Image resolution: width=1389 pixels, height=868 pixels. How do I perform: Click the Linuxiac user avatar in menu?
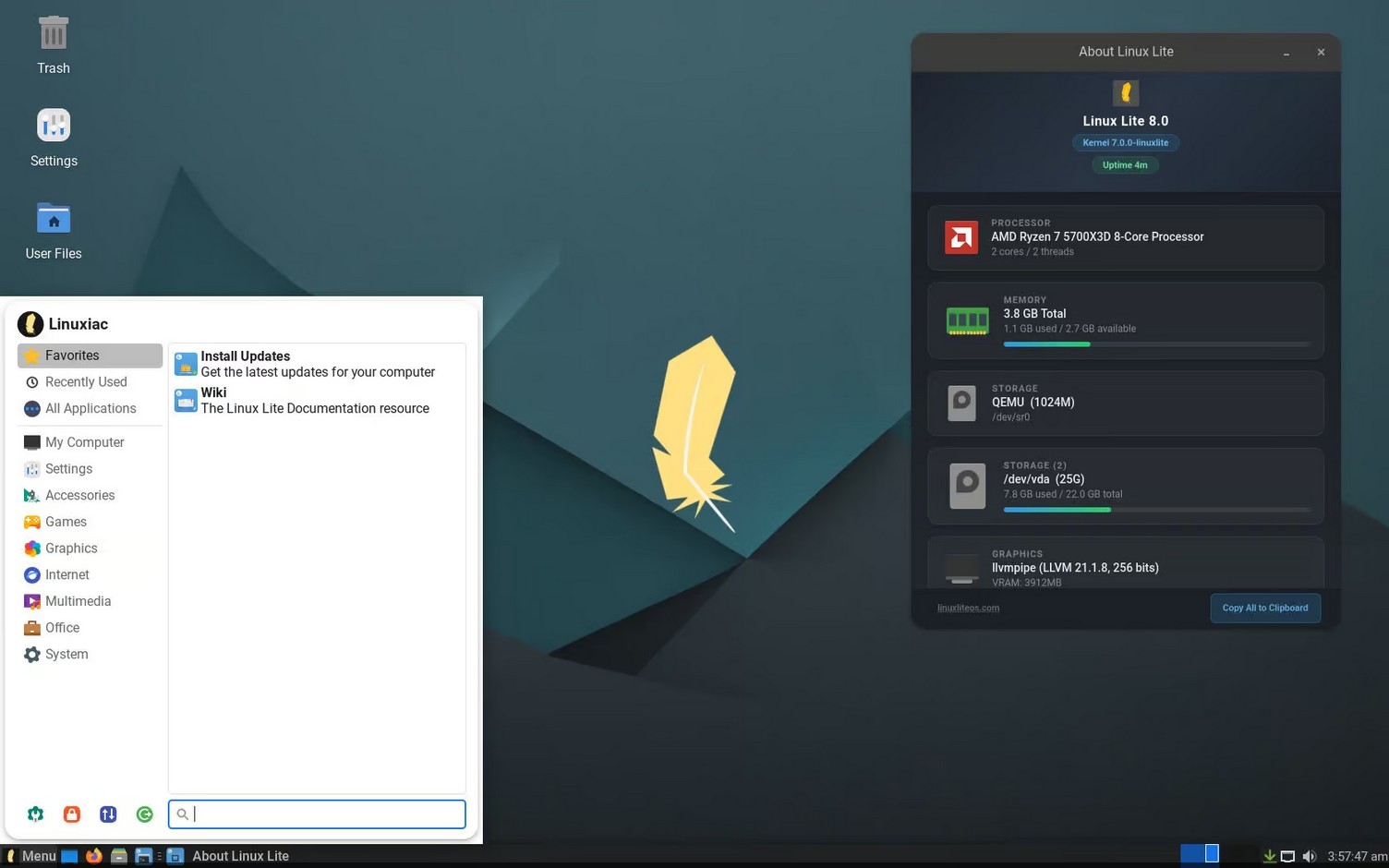[x=30, y=324]
